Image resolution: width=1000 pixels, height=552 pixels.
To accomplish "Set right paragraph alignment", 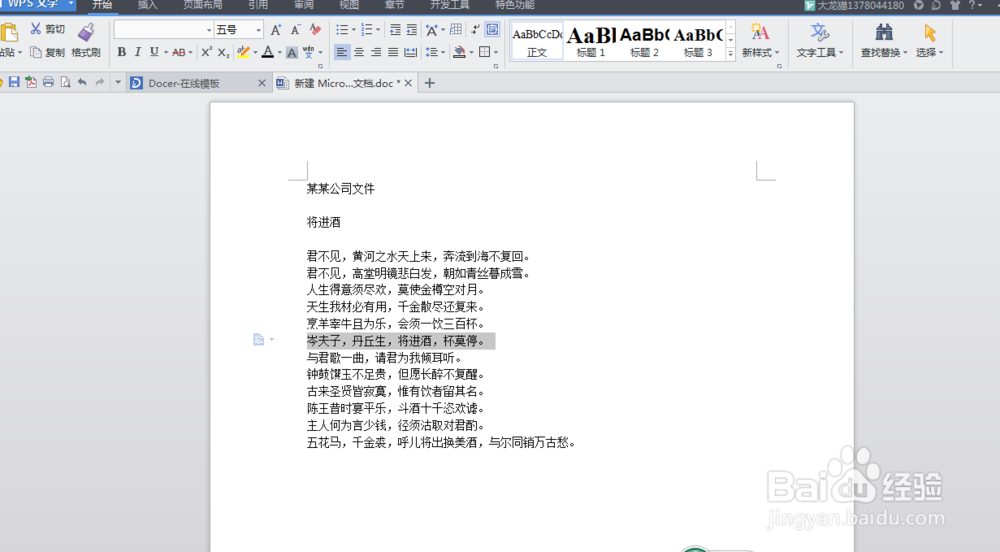I will [376, 52].
